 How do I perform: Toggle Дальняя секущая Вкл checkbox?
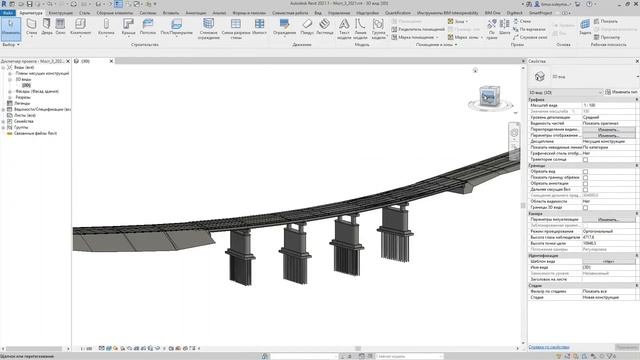585,189
